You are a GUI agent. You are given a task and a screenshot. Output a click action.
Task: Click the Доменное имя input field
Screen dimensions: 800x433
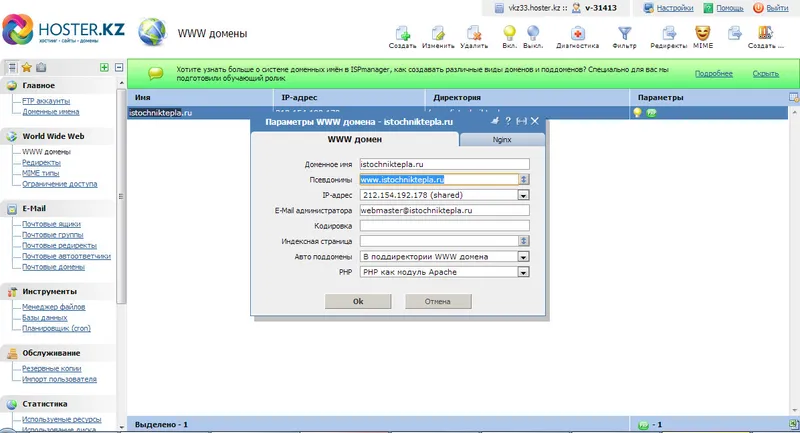(444, 164)
